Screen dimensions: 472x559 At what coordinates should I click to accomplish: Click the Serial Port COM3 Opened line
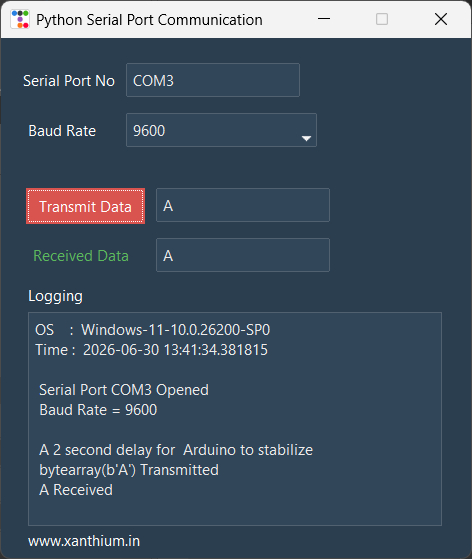pos(124,390)
